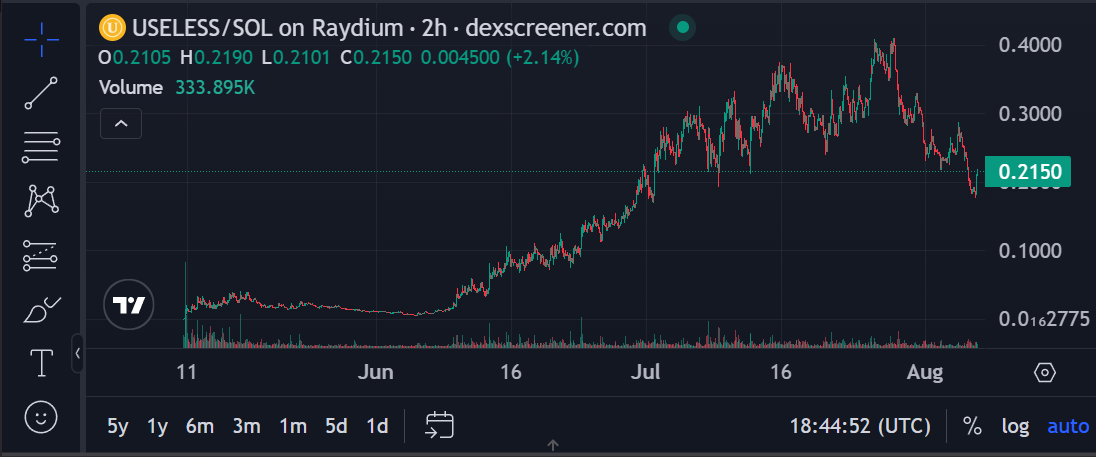Set chart range to 5d
Image resolution: width=1096 pixels, height=457 pixels.
[336, 426]
